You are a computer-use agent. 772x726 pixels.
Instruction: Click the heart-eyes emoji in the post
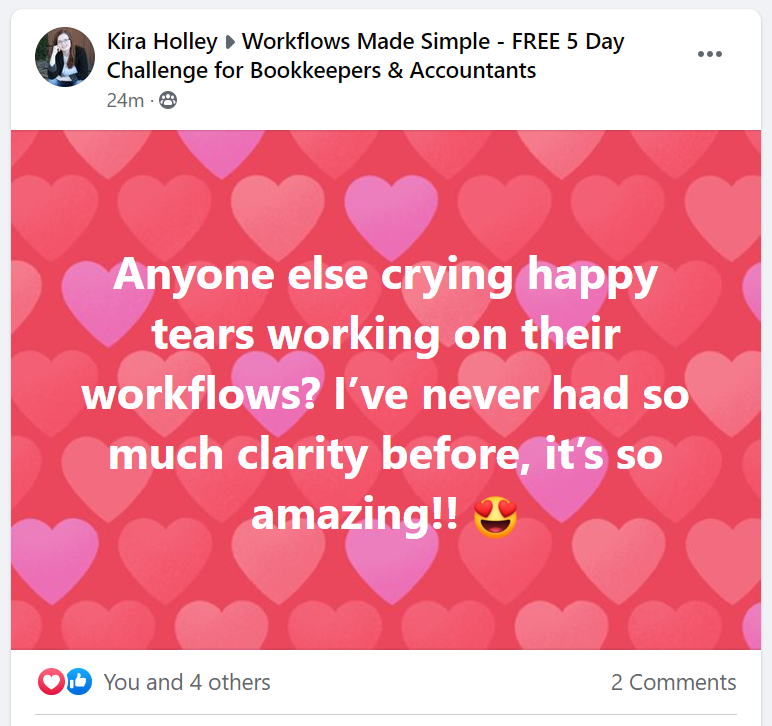pos(495,516)
